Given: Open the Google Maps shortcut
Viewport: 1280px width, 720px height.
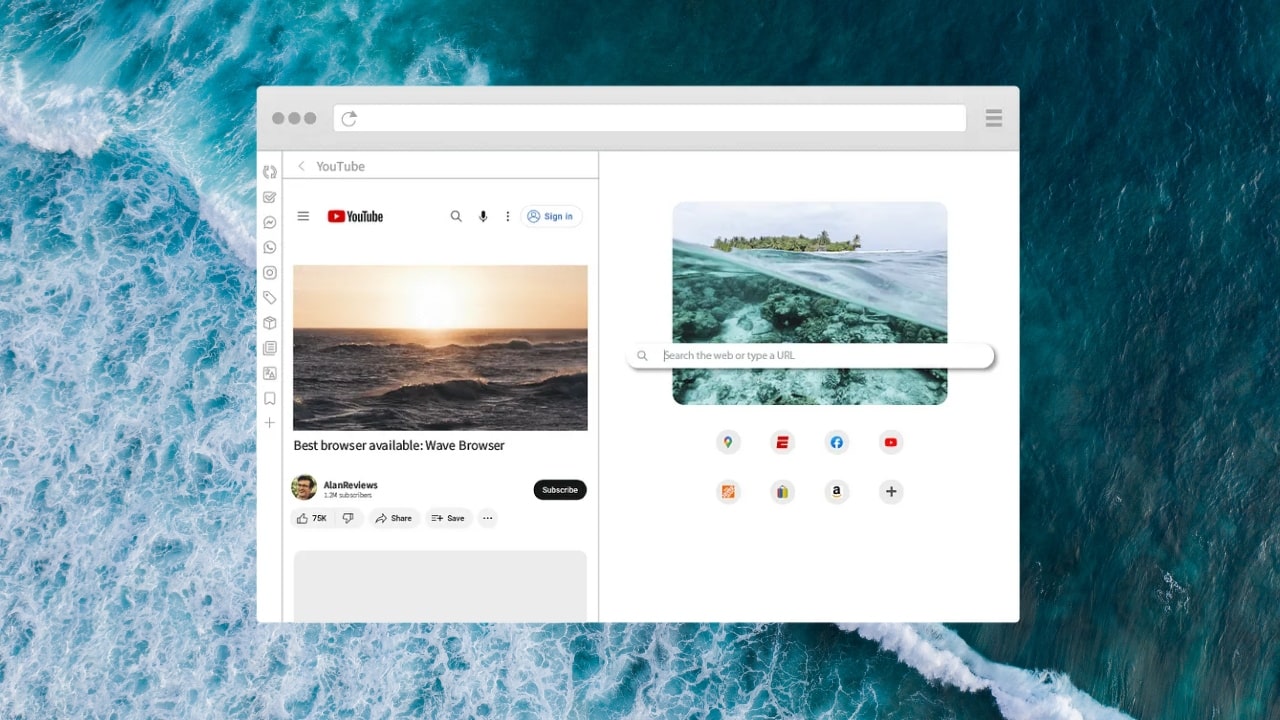Looking at the screenshot, I should tap(728, 442).
